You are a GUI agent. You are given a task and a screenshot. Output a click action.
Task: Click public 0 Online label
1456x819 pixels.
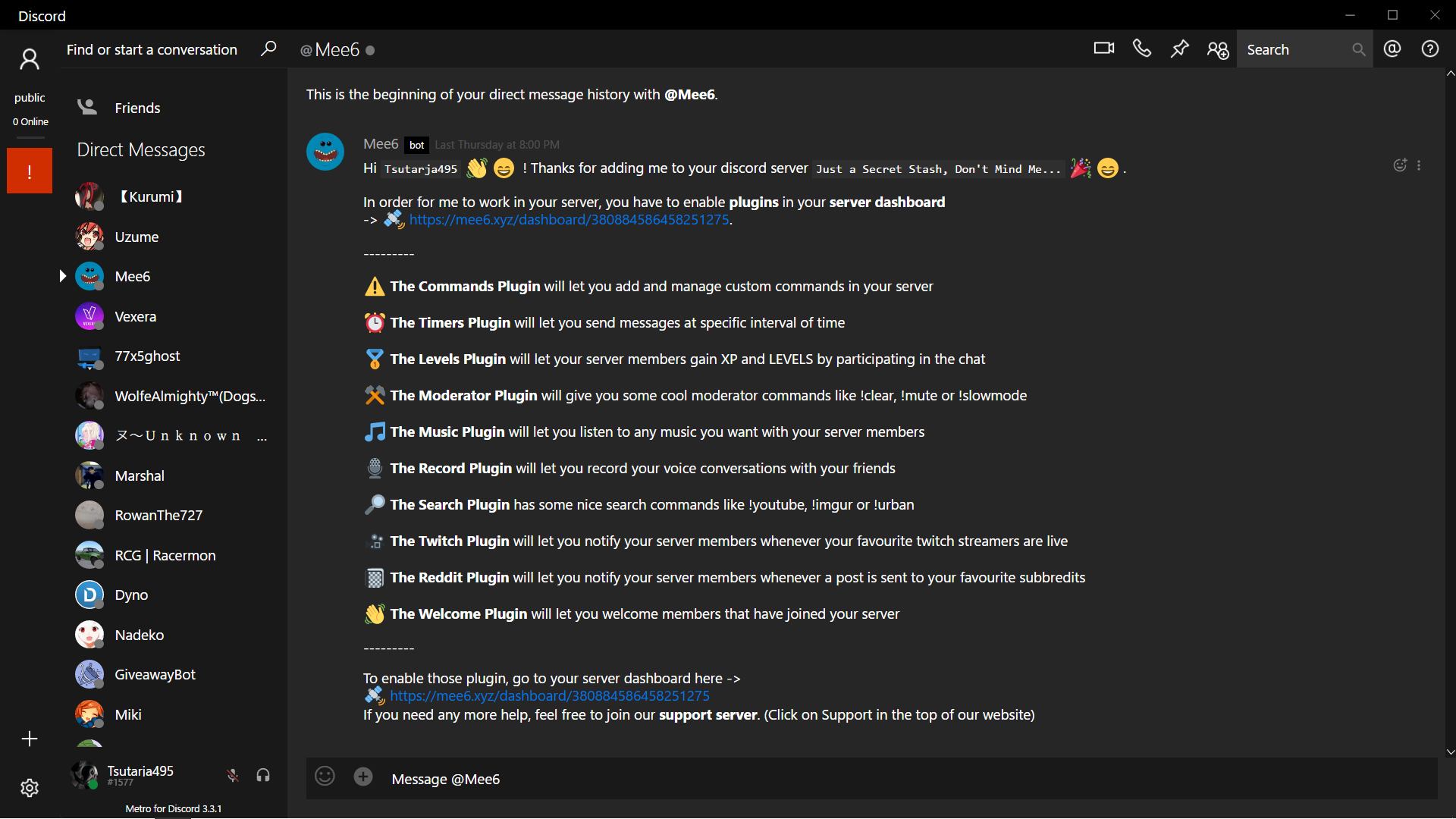point(30,109)
